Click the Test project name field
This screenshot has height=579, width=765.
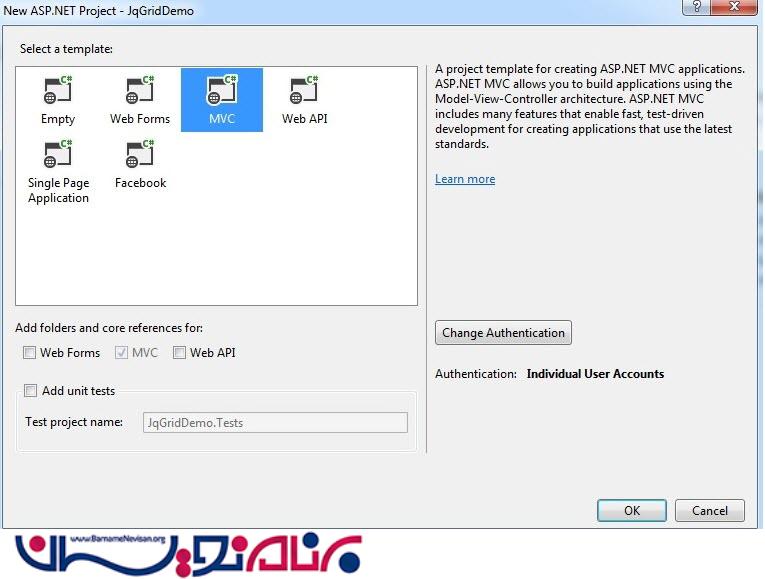275,422
